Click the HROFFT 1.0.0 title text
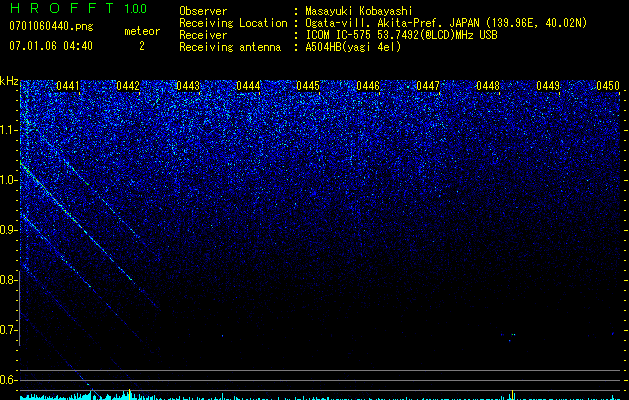 [x=78, y=8]
